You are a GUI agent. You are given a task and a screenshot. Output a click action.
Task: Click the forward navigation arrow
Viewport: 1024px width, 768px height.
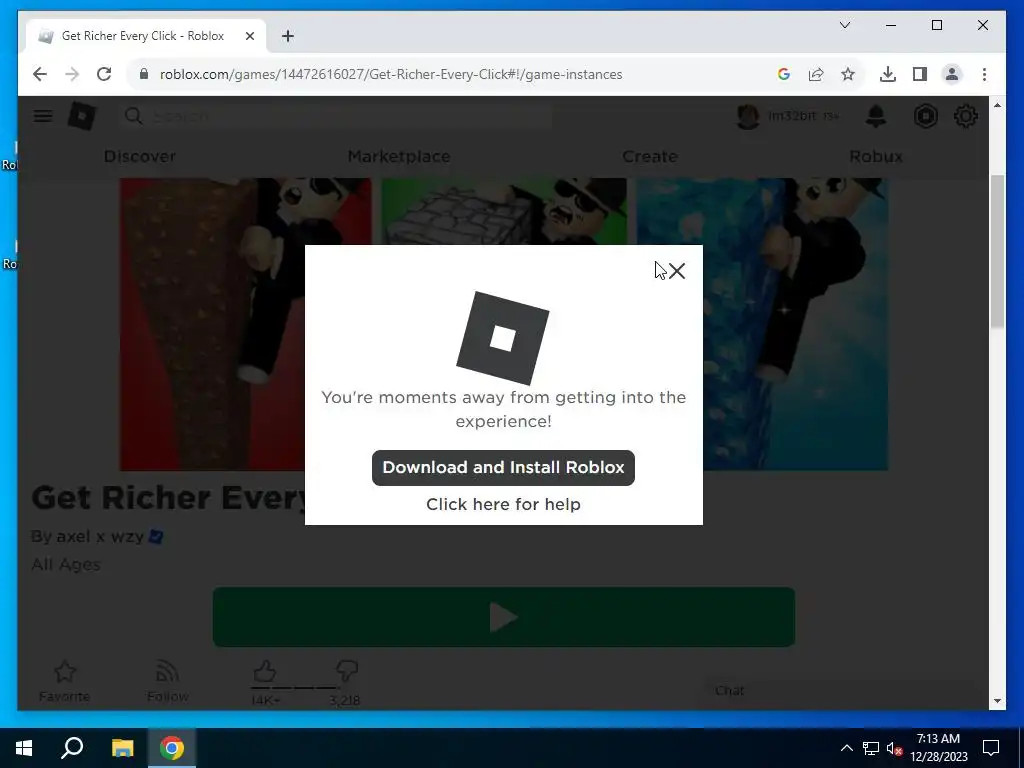click(72, 74)
